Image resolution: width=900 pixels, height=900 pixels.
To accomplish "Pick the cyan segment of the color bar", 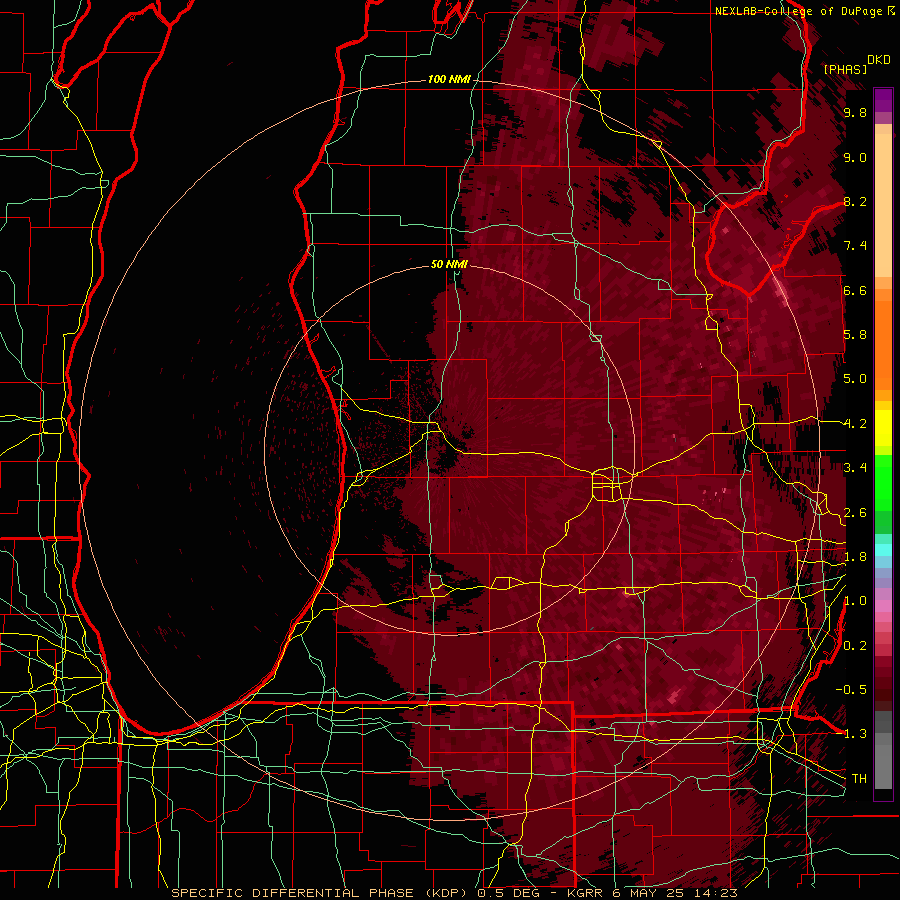I will [x=883, y=549].
